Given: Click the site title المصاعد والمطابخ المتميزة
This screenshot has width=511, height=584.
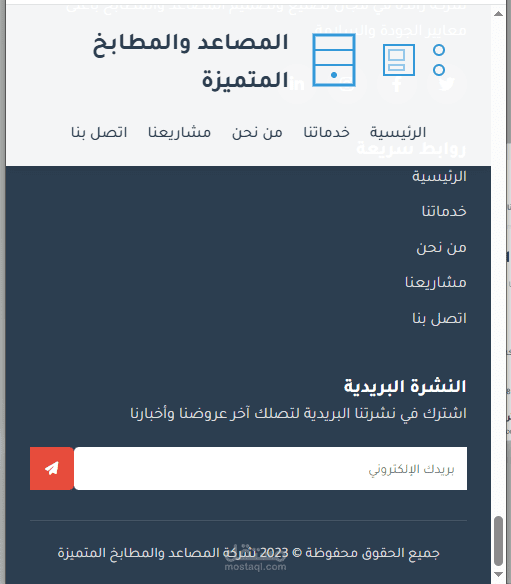Looking at the screenshot, I should click(x=190, y=61).
